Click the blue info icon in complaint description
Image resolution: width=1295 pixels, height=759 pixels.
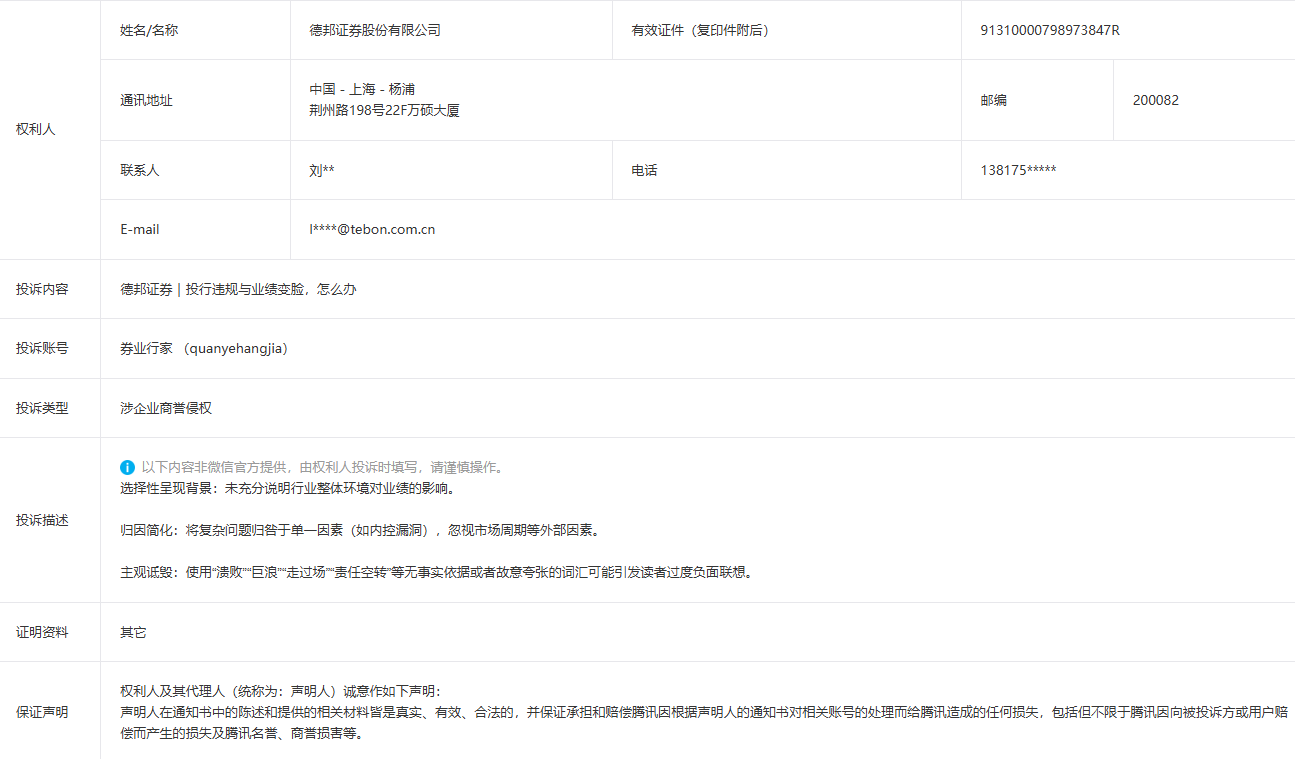pos(127,467)
